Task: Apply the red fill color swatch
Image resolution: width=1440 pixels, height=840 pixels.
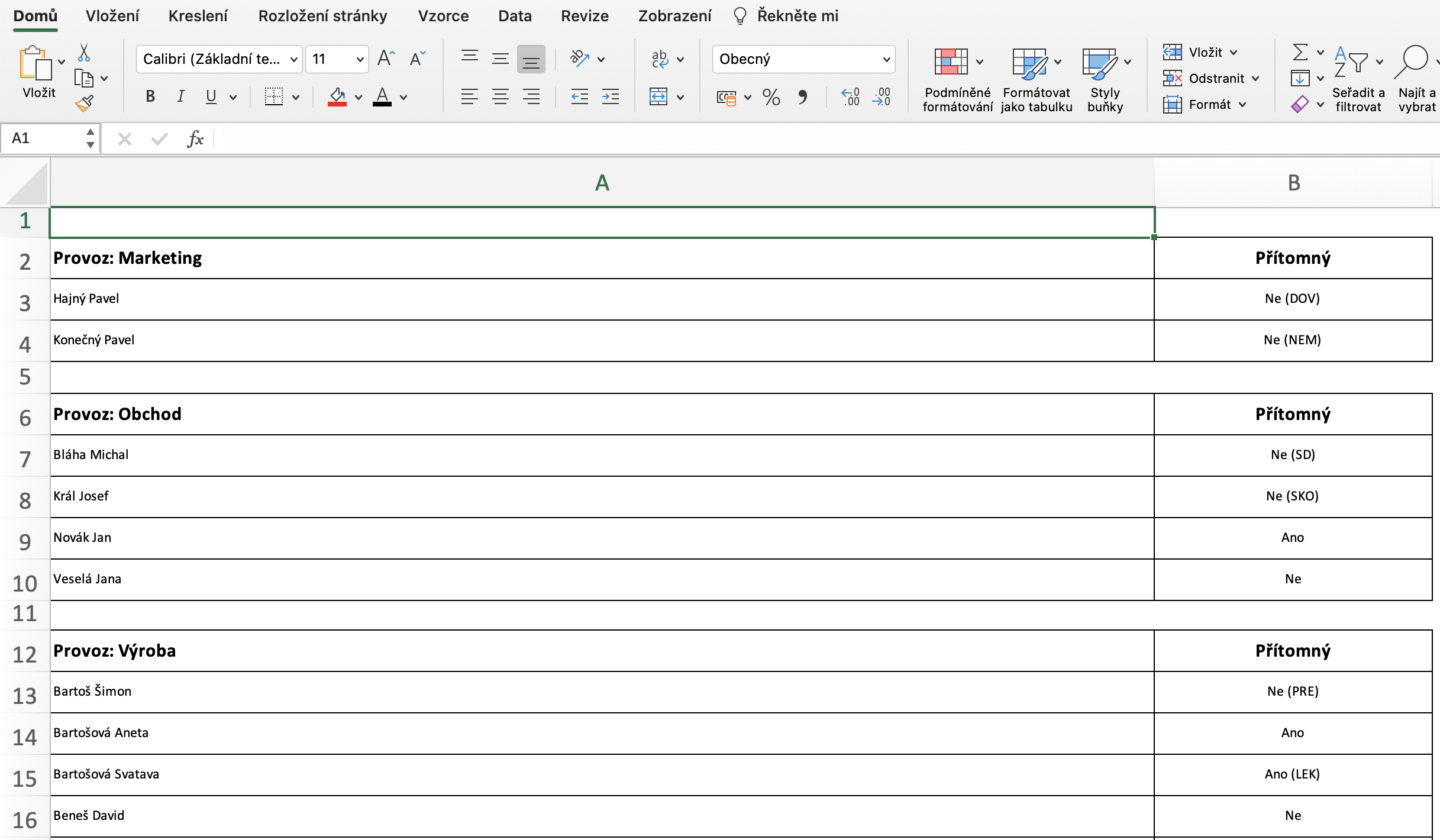Action: 337,97
